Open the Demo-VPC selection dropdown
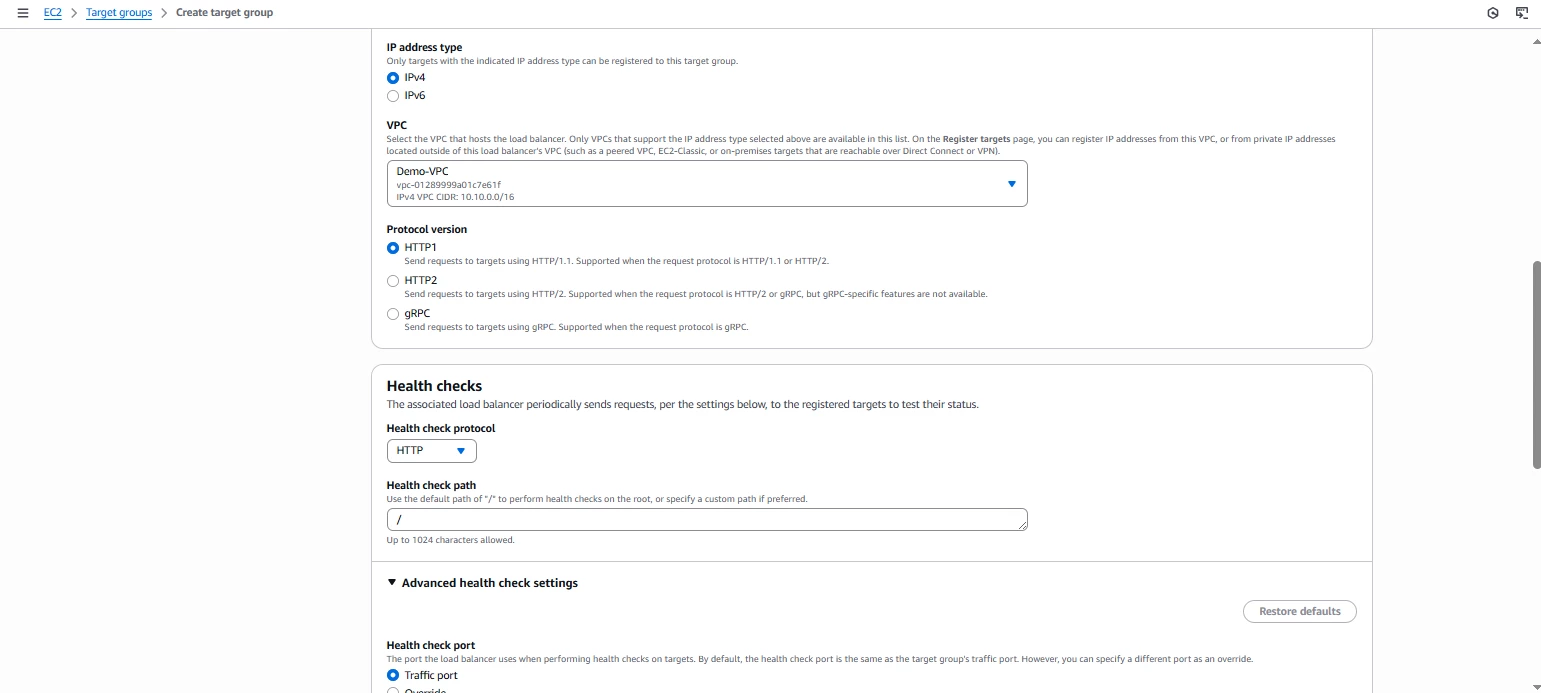Image resolution: width=1541 pixels, height=693 pixels. point(707,184)
